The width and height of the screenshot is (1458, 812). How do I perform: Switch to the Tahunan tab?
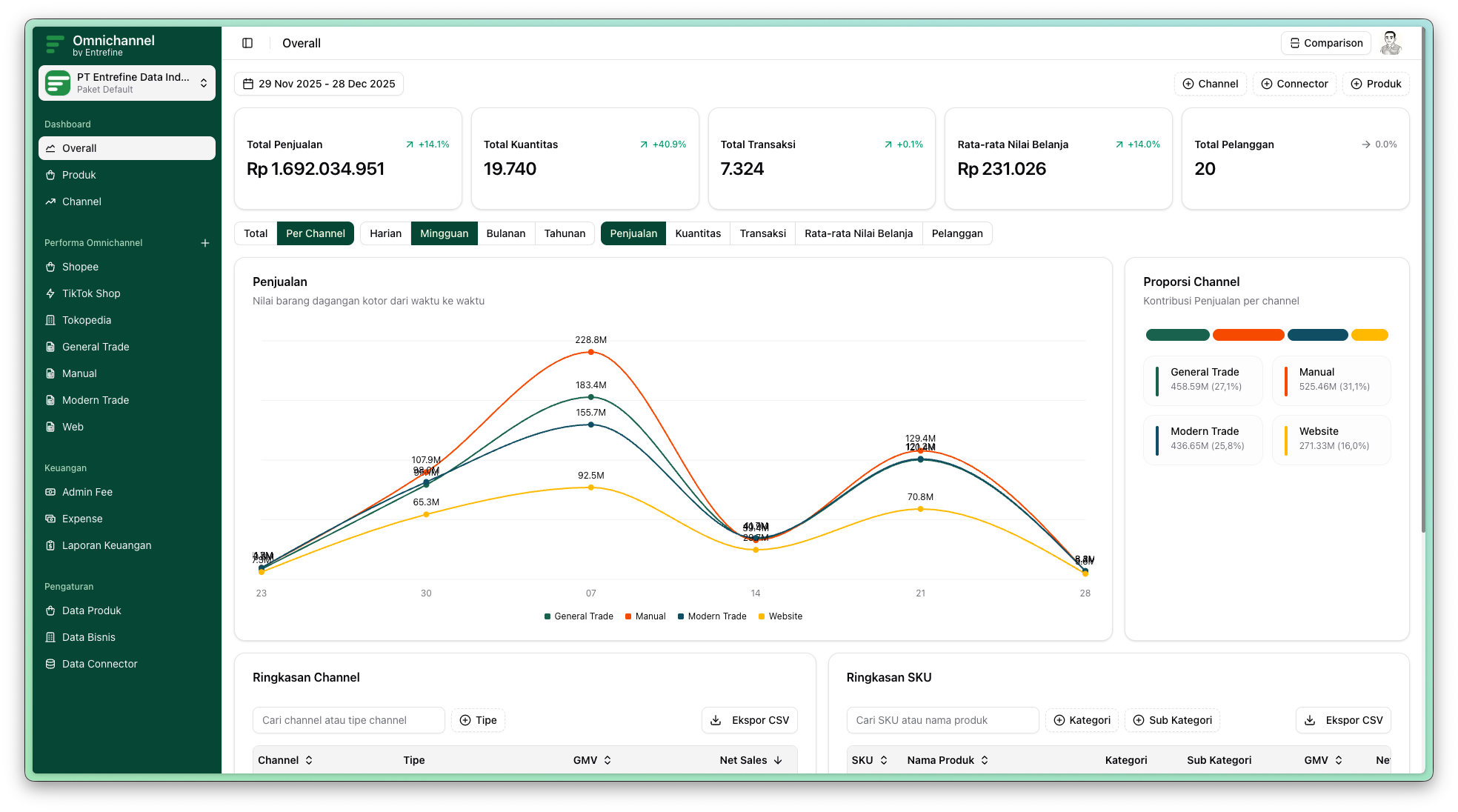[564, 233]
